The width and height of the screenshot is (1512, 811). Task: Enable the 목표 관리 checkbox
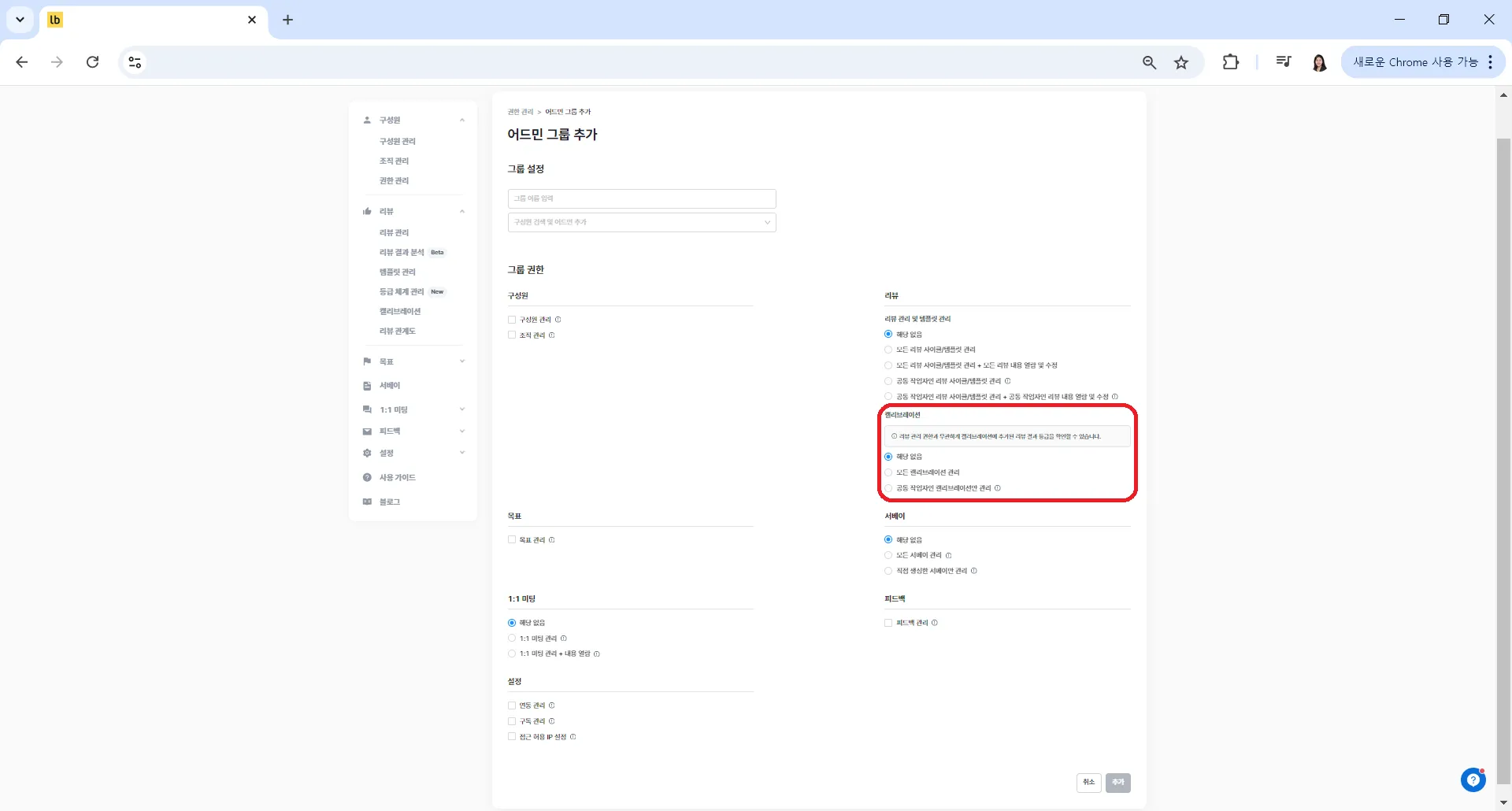click(x=512, y=540)
